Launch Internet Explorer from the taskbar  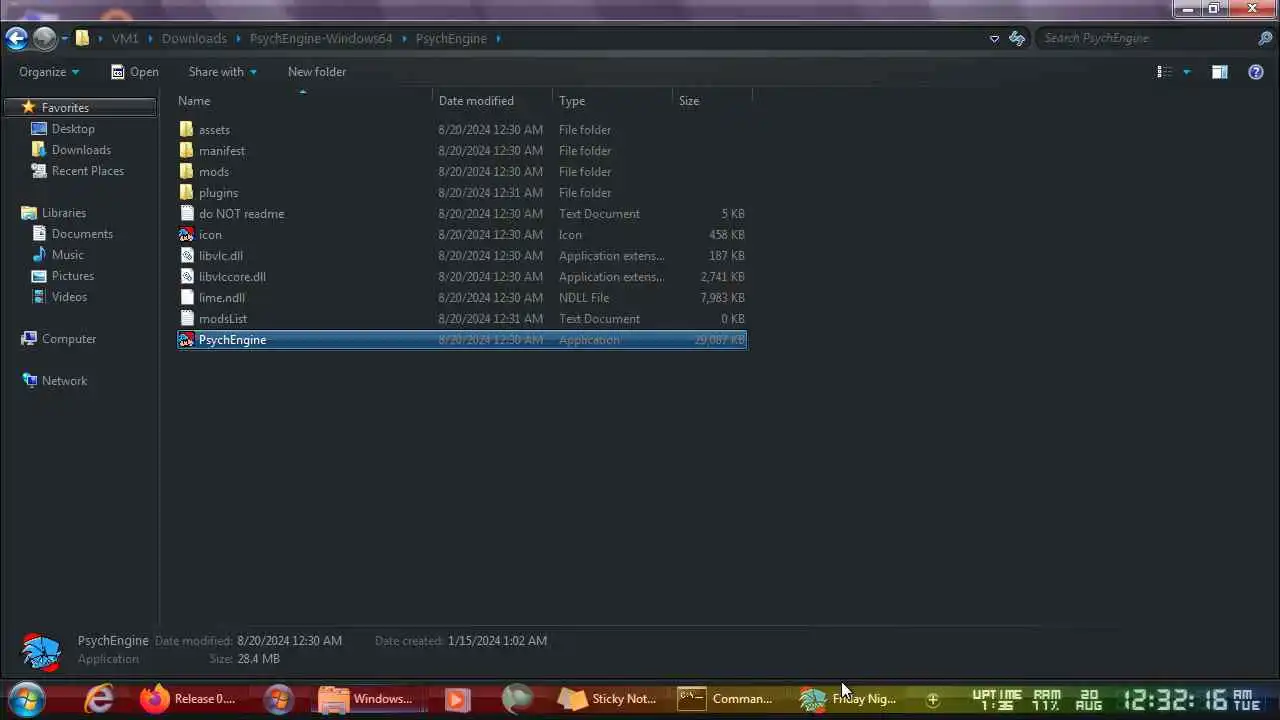click(99, 699)
